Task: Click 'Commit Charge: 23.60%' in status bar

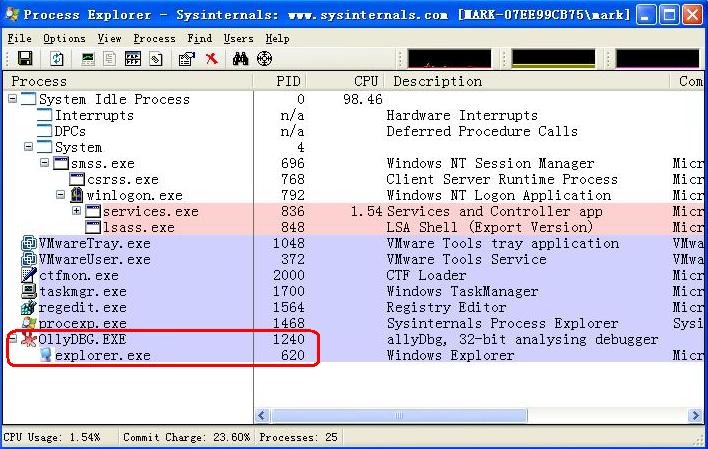Action: 186,437
